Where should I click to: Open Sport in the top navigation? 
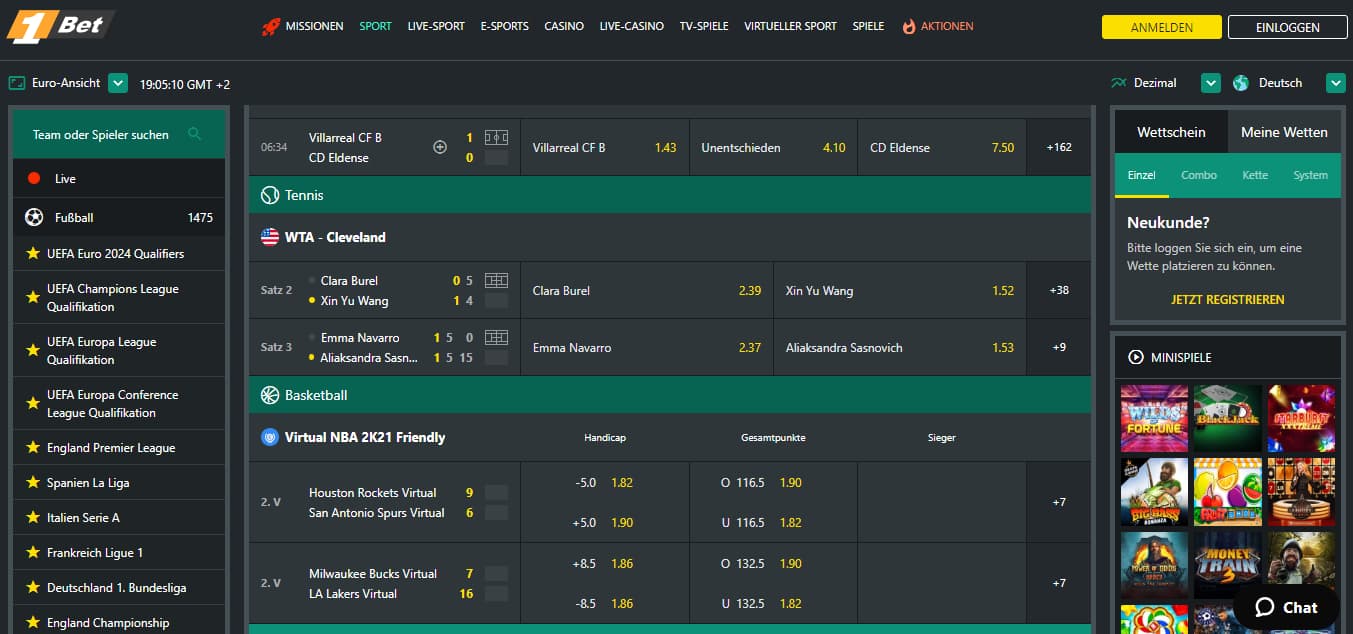point(375,26)
